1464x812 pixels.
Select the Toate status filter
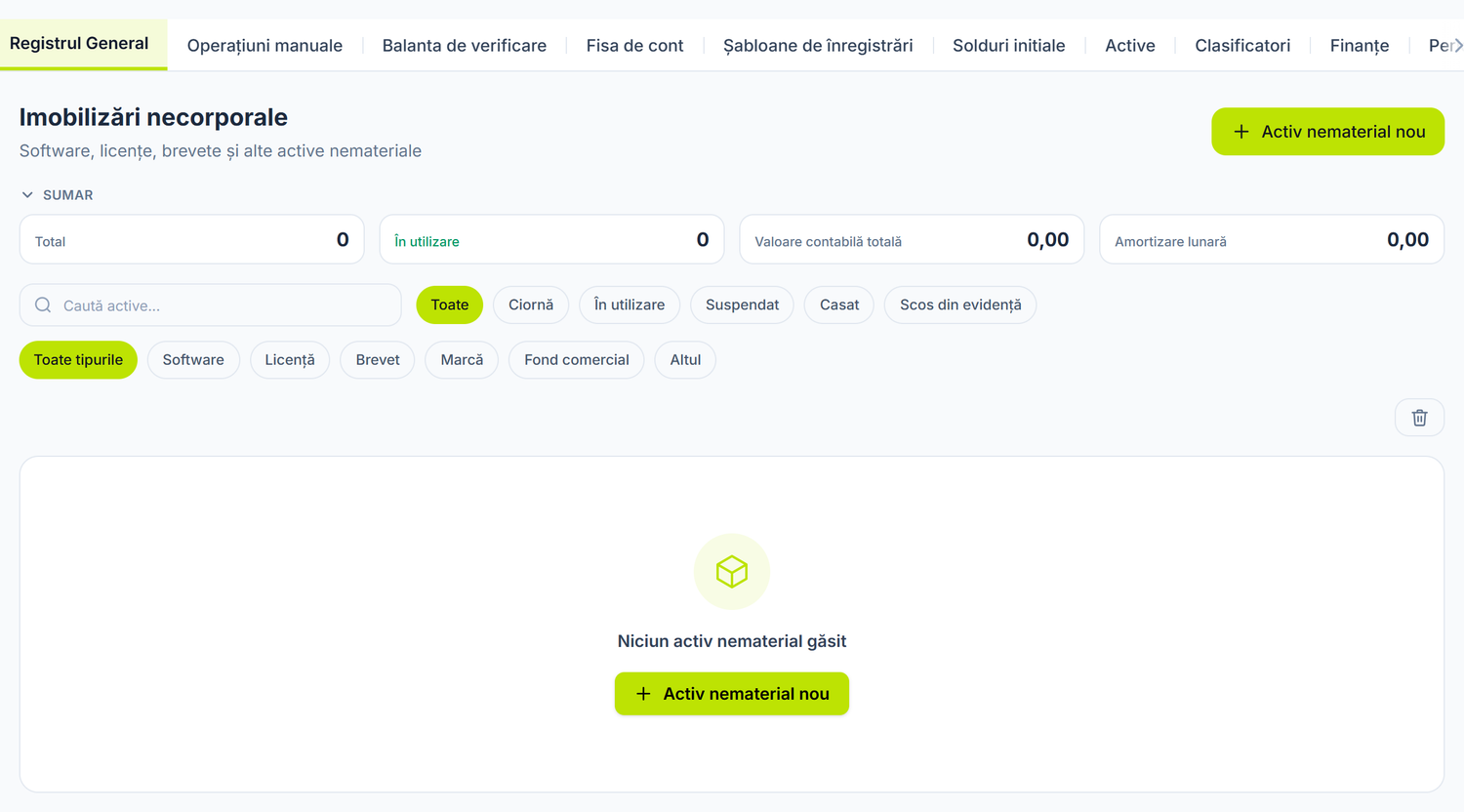pos(450,304)
